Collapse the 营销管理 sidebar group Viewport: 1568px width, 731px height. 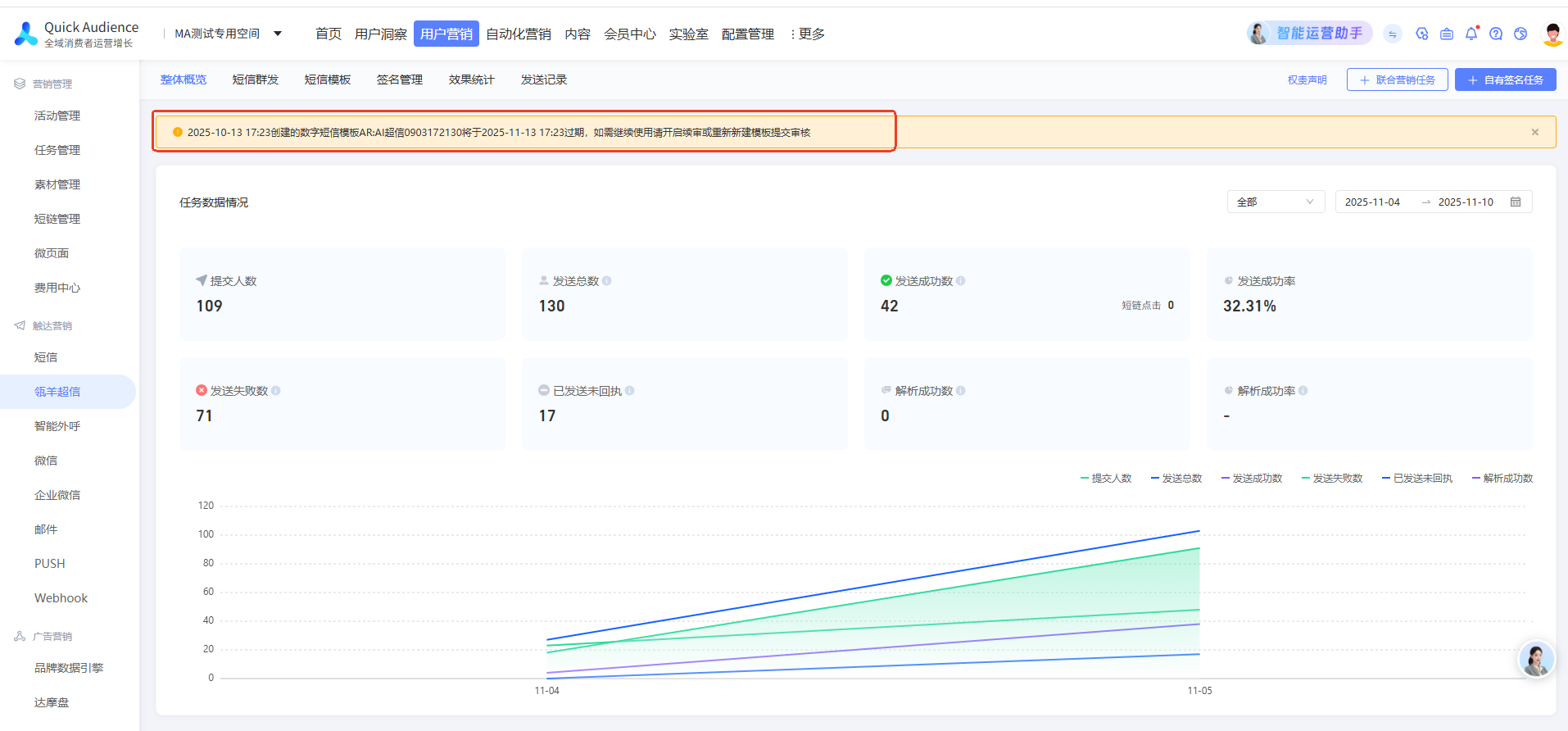tap(43, 84)
